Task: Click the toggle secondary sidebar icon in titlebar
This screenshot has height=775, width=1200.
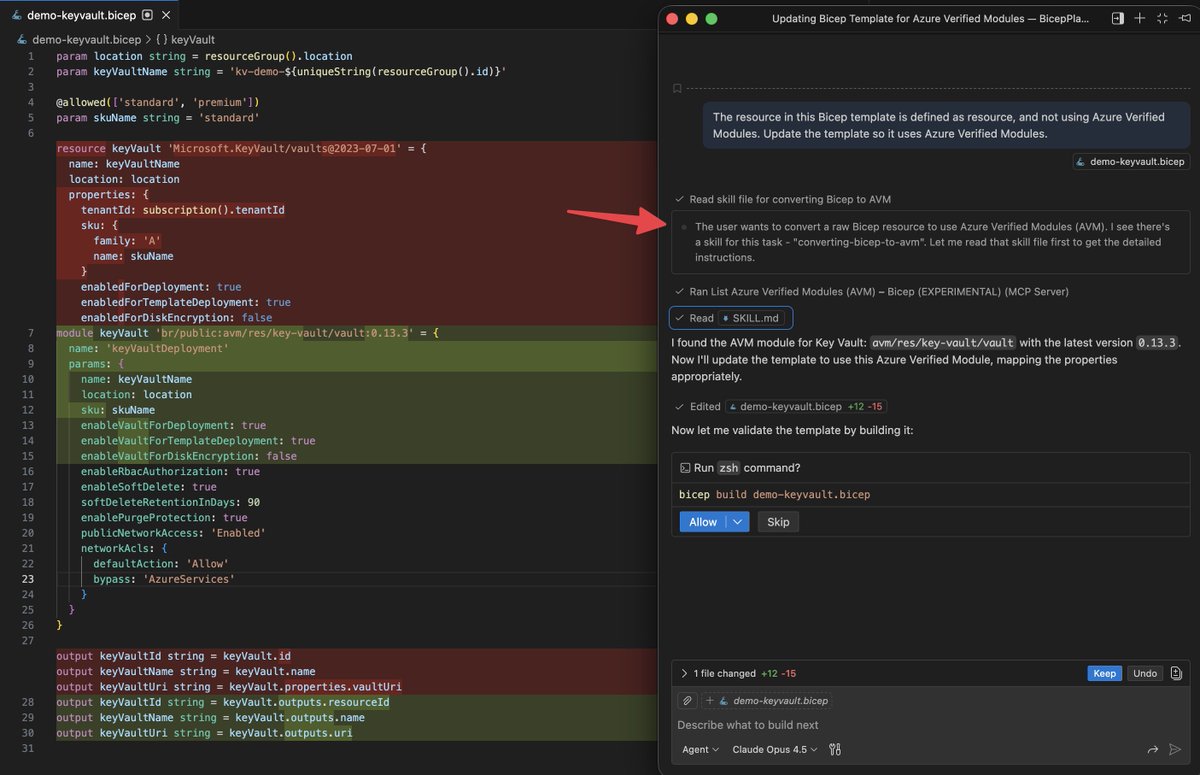Action: (x=1118, y=18)
